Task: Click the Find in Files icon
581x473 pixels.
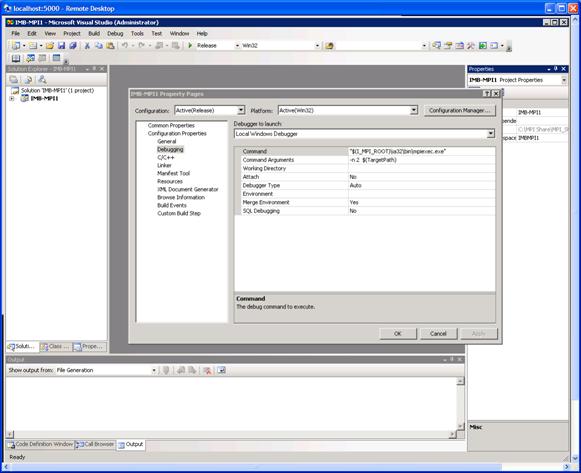Action: coord(329,46)
